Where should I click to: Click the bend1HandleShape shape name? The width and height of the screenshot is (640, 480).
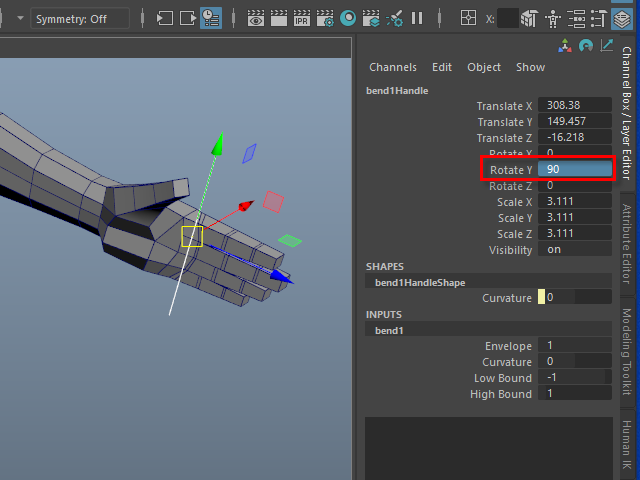(420, 283)
